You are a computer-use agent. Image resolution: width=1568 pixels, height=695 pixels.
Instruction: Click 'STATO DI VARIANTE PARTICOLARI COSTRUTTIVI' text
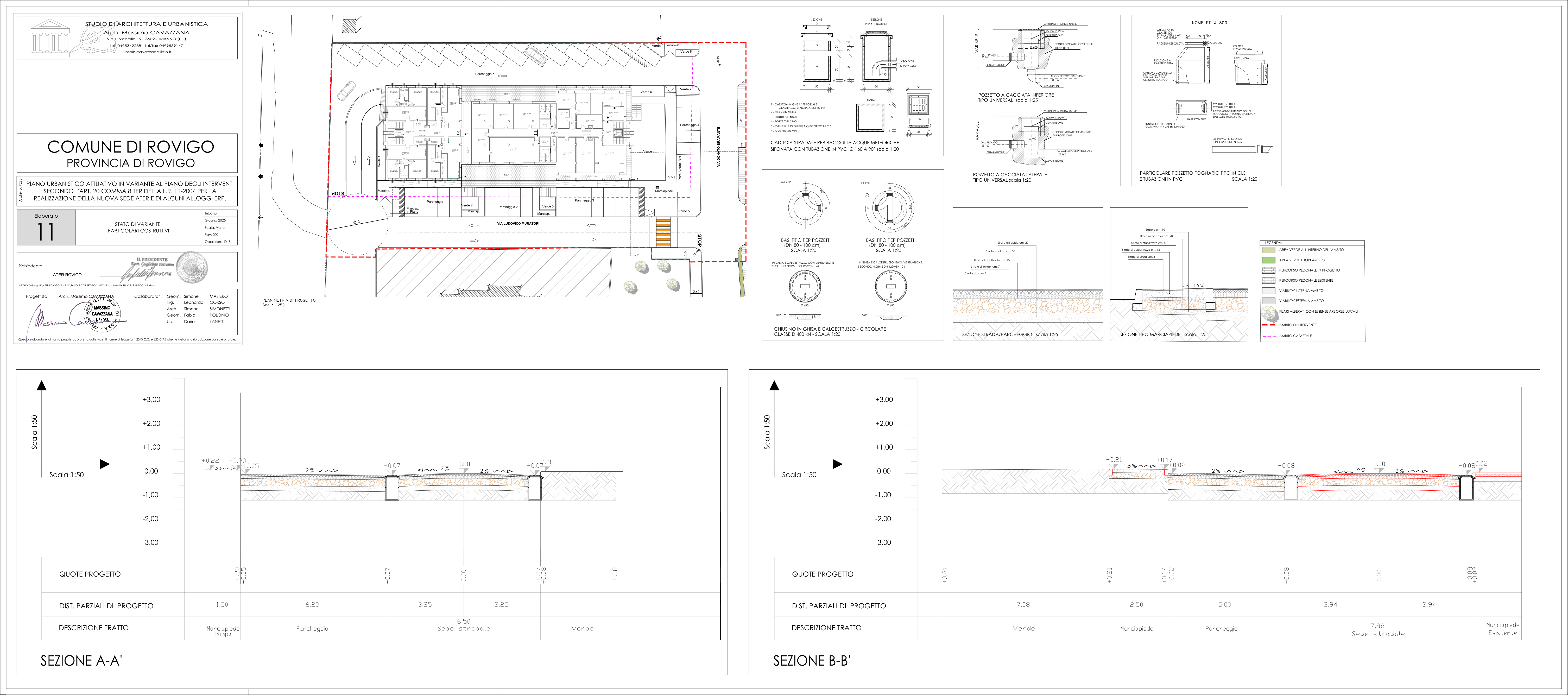click(138, 228)
